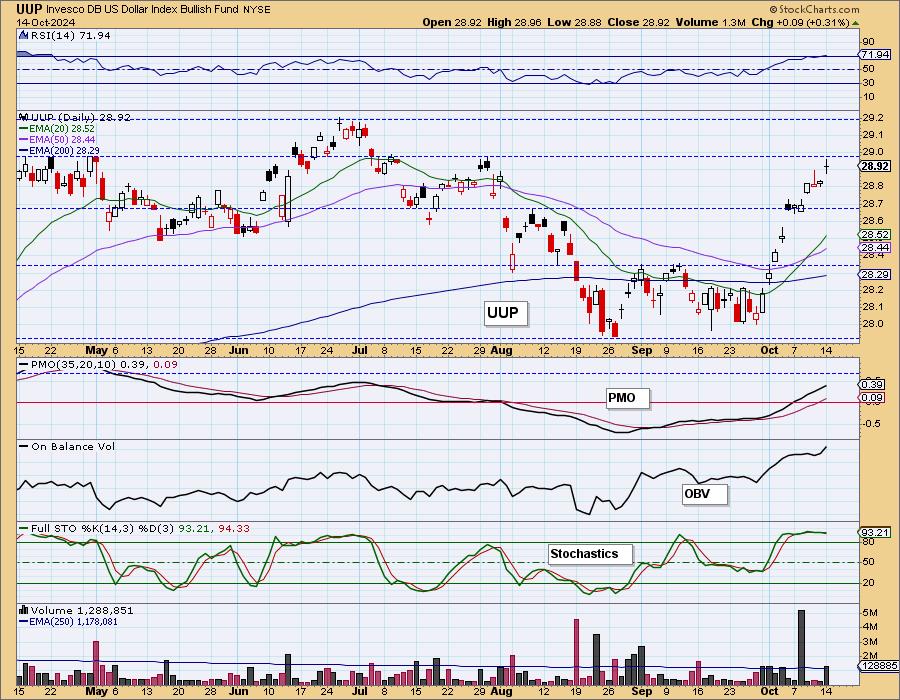
Task: Select the blue EMA(200) legend line swatch
Action: pos(23,150)
